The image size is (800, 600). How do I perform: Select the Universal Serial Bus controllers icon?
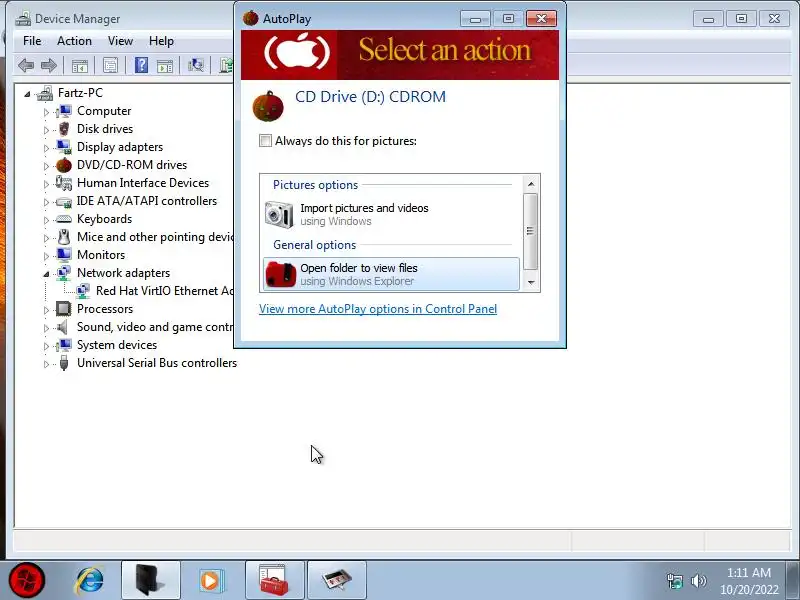pyautogui.click(x=64, y=363)
